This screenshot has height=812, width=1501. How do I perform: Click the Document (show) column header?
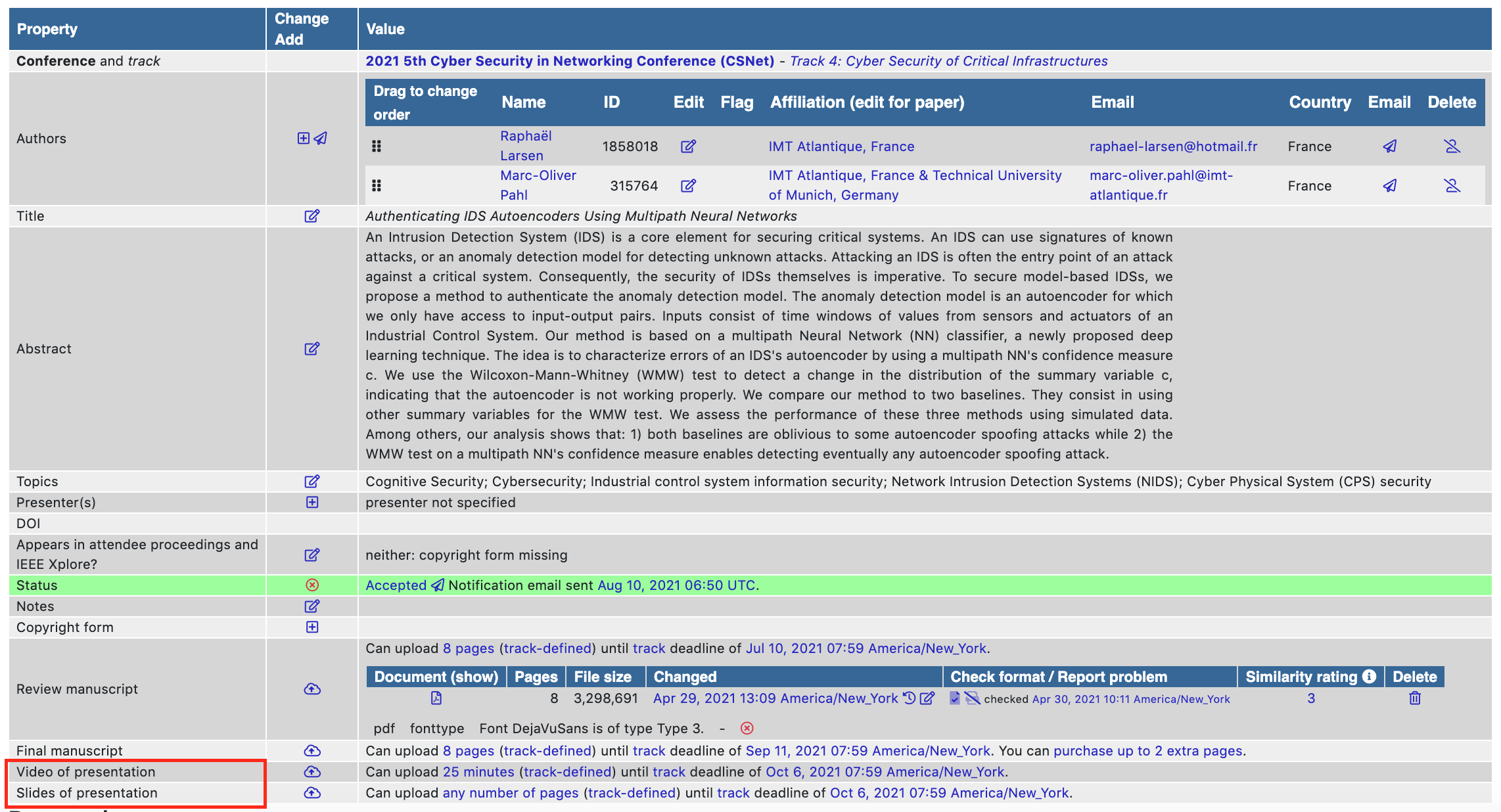point(436,676)
